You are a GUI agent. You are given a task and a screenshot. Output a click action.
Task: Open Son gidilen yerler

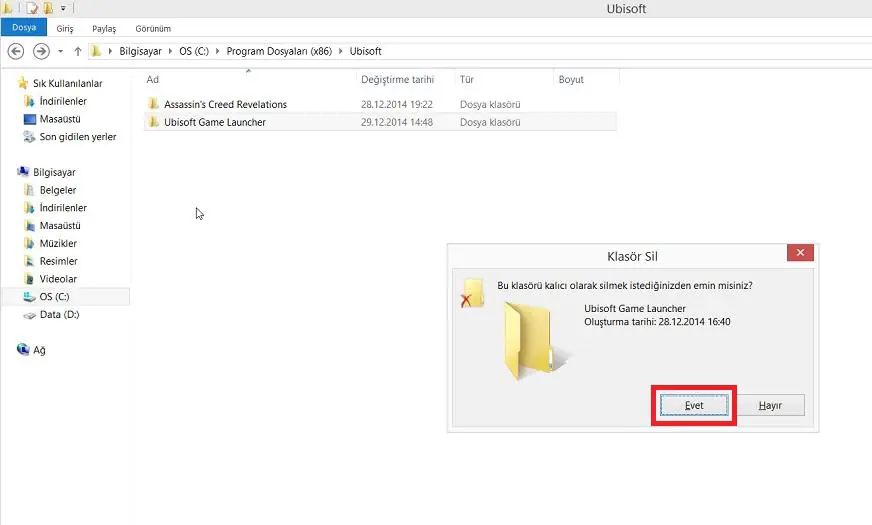click(x=78, y=137)
